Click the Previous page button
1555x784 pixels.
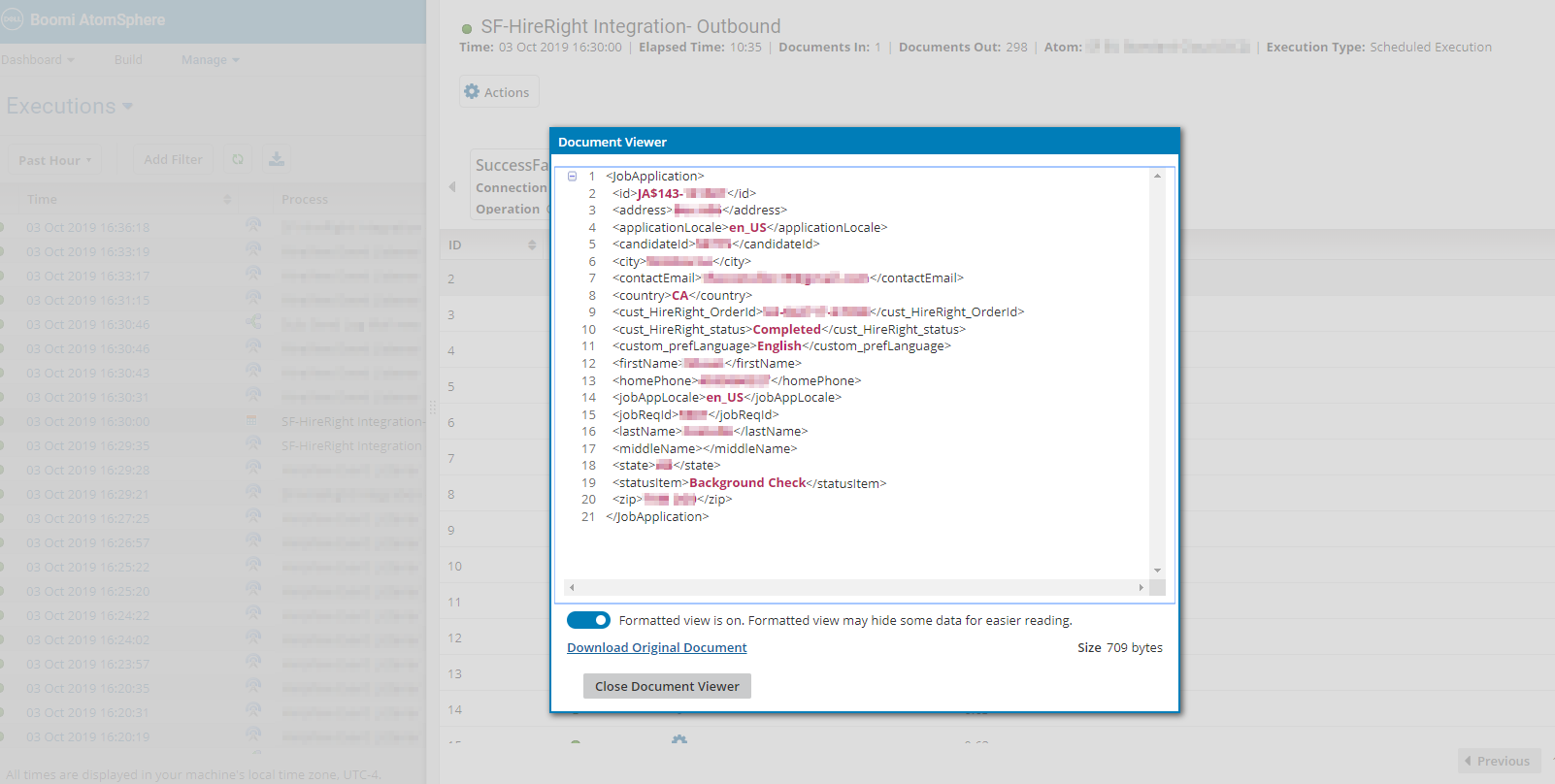tap(1499, 761)
